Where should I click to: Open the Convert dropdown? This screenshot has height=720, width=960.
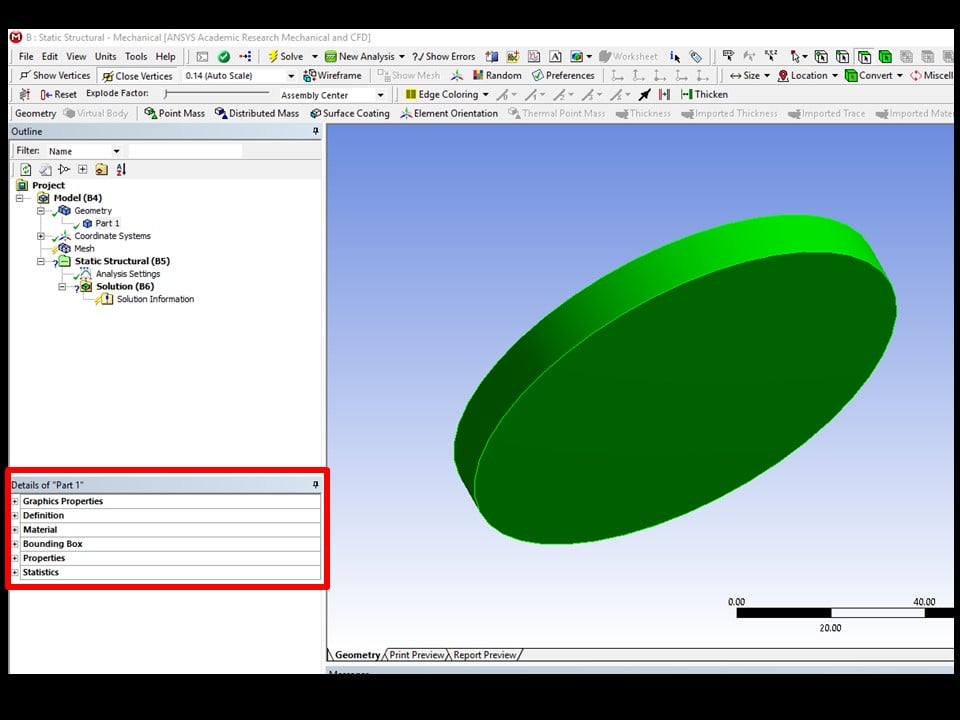coord(874,75)
